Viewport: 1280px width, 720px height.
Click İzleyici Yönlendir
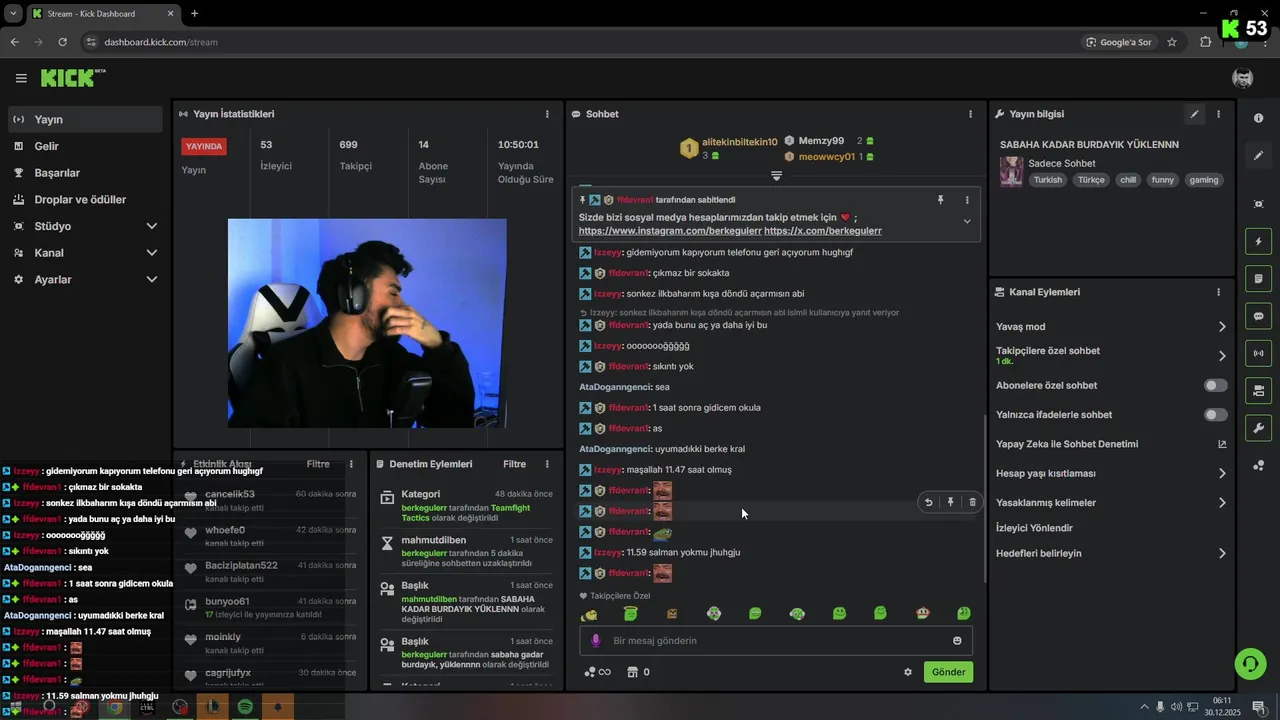(x=1034, y=528)
